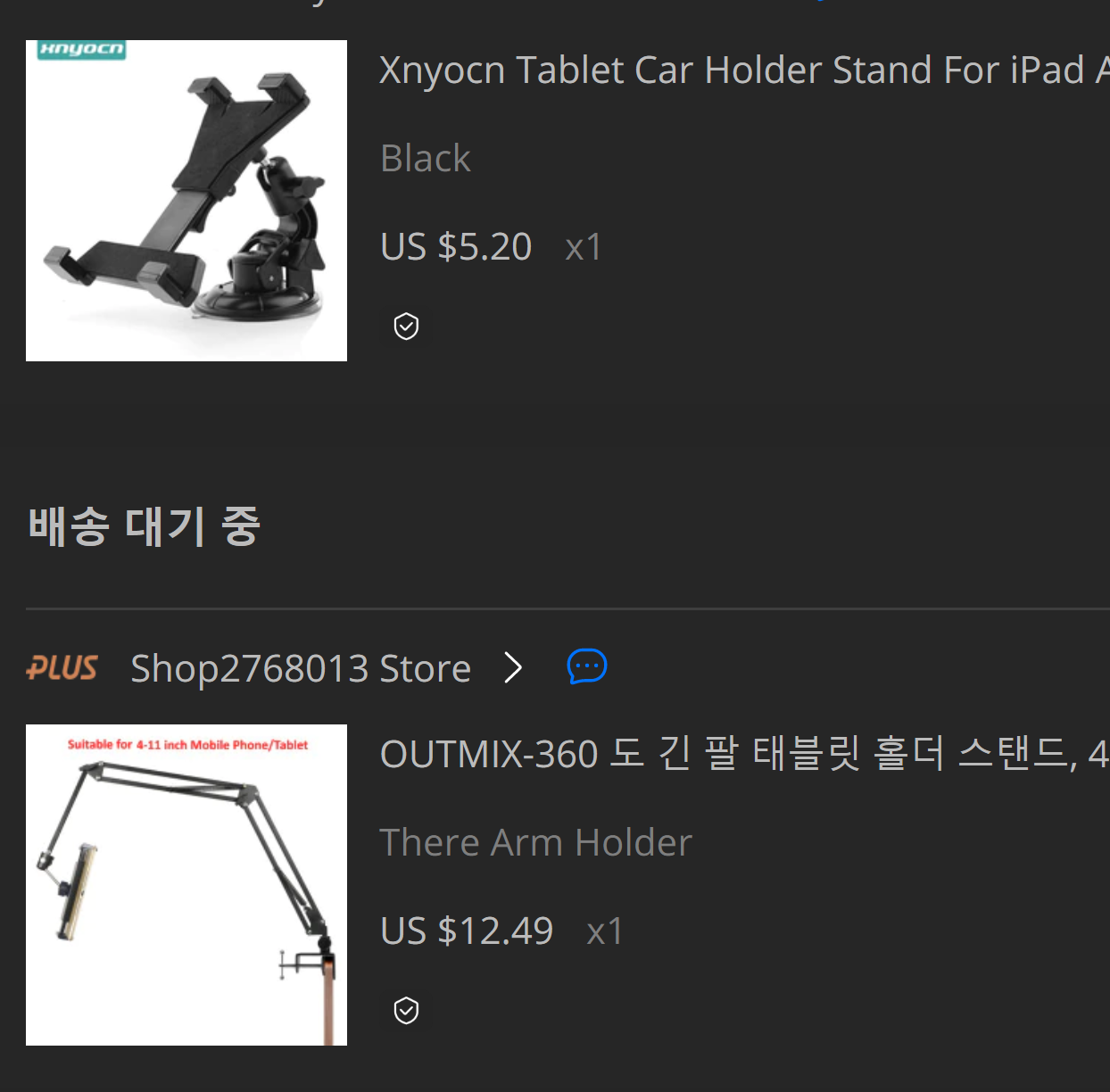View the Xnyocn car holder product thumbnail
Image resolution: width=1110 pixels, height=1092 pixels.
click(186, 201)
